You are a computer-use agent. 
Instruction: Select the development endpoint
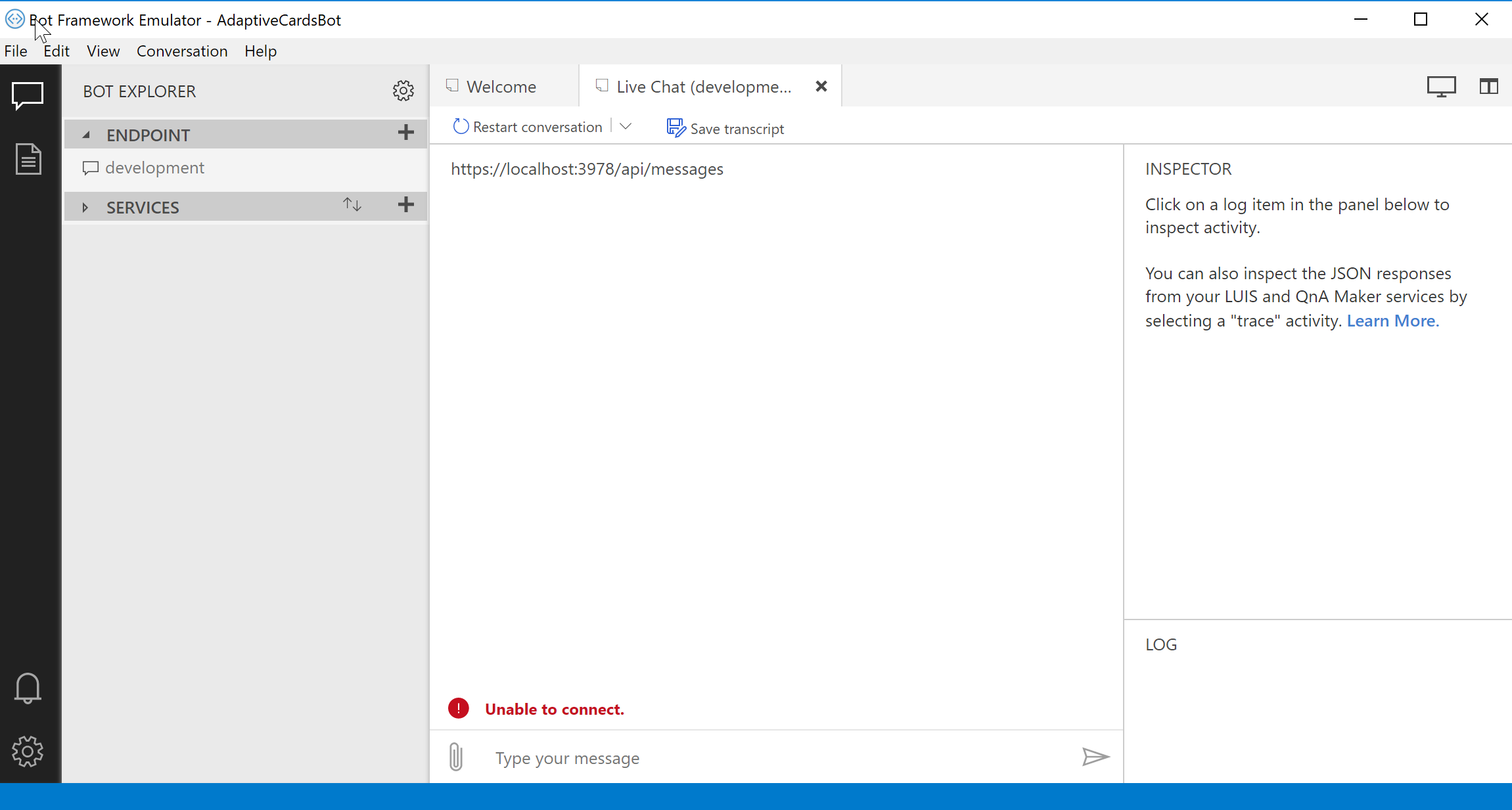244,168
